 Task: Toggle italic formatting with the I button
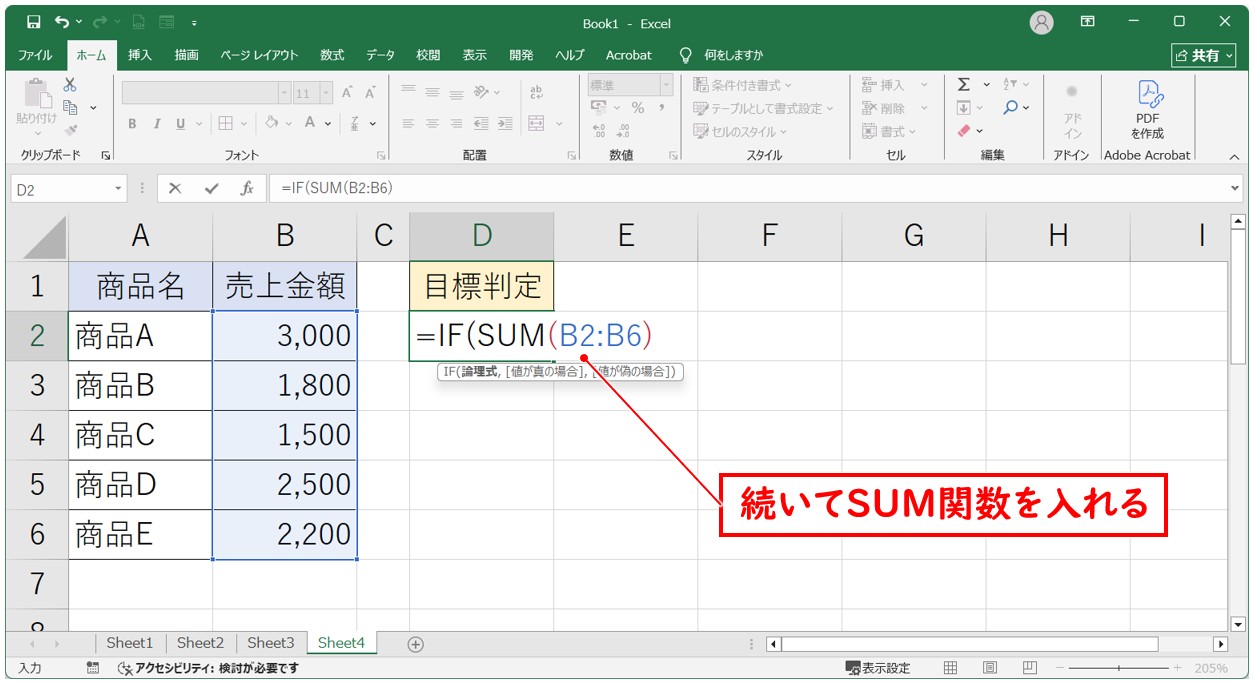[x=156, y=123]
